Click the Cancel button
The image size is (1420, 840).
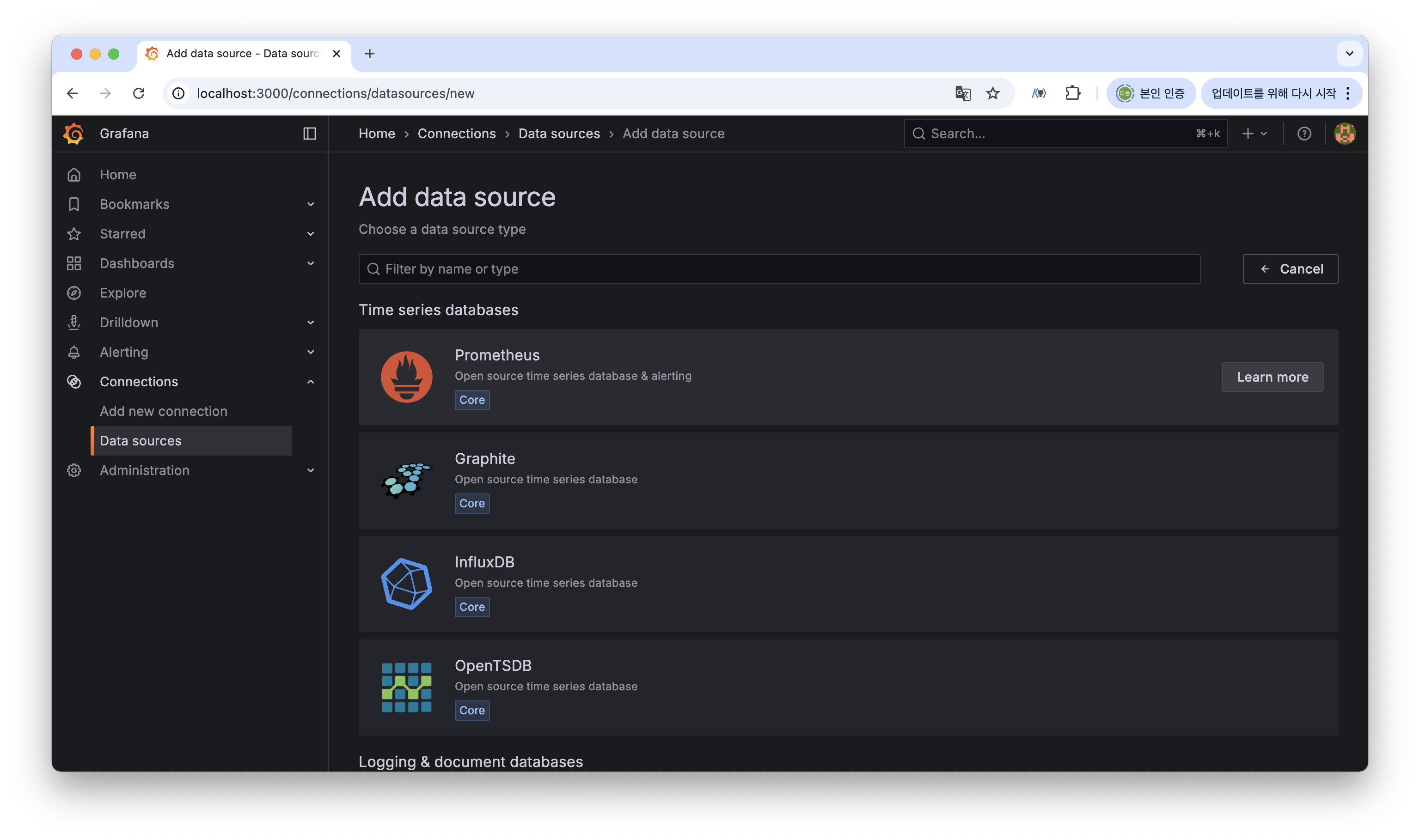[x=1290, y=269]
